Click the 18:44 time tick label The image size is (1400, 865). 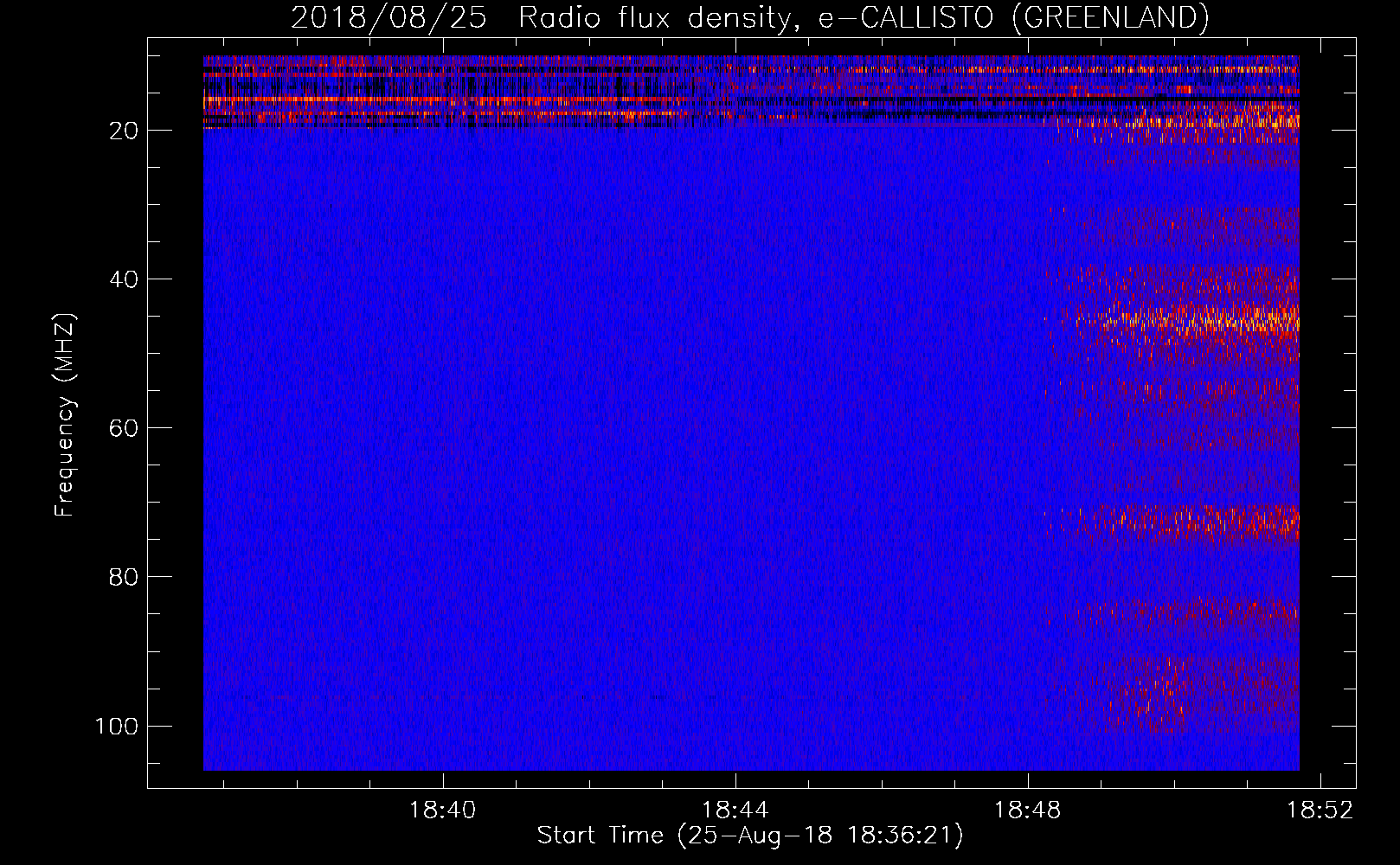click(x=735, y=810)
